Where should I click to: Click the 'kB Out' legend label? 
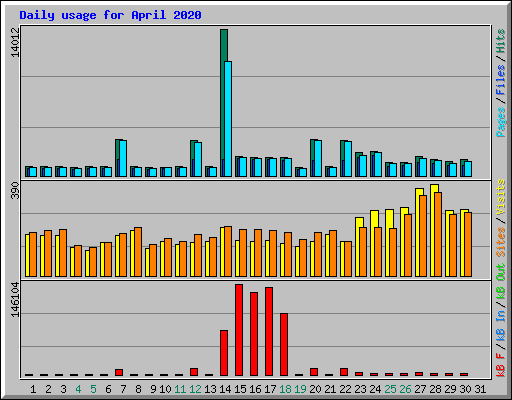click(501, 282)
